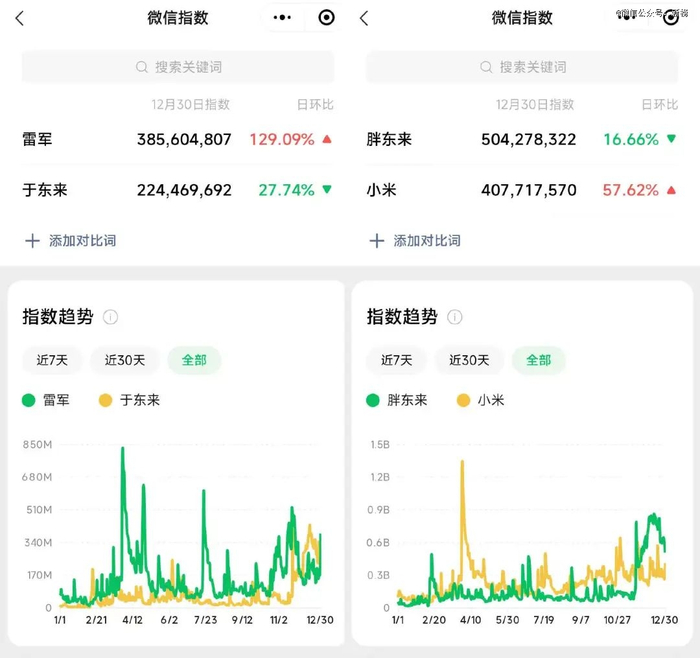The width and height of the screenshot is (700, 658).
Task: Select 近30天 tab in 雷军 chart
Action: [125, 360]
